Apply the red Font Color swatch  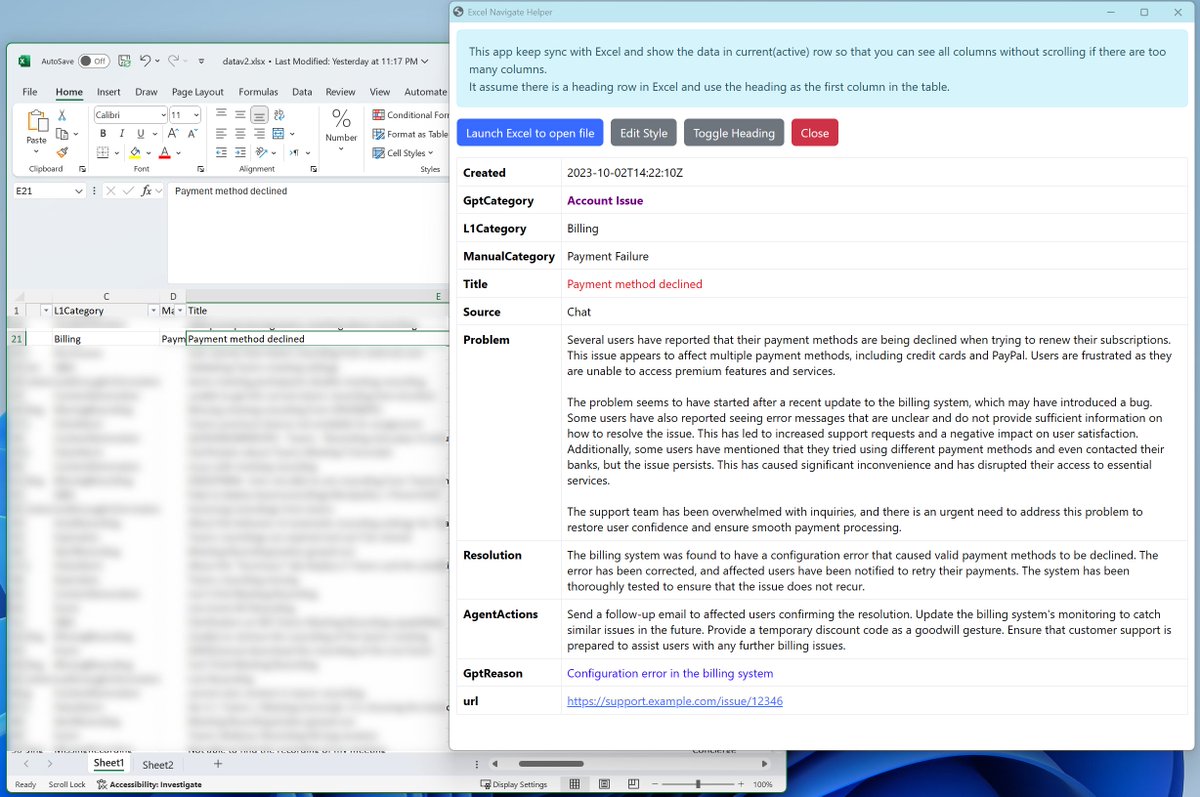[x=164, y=153]
